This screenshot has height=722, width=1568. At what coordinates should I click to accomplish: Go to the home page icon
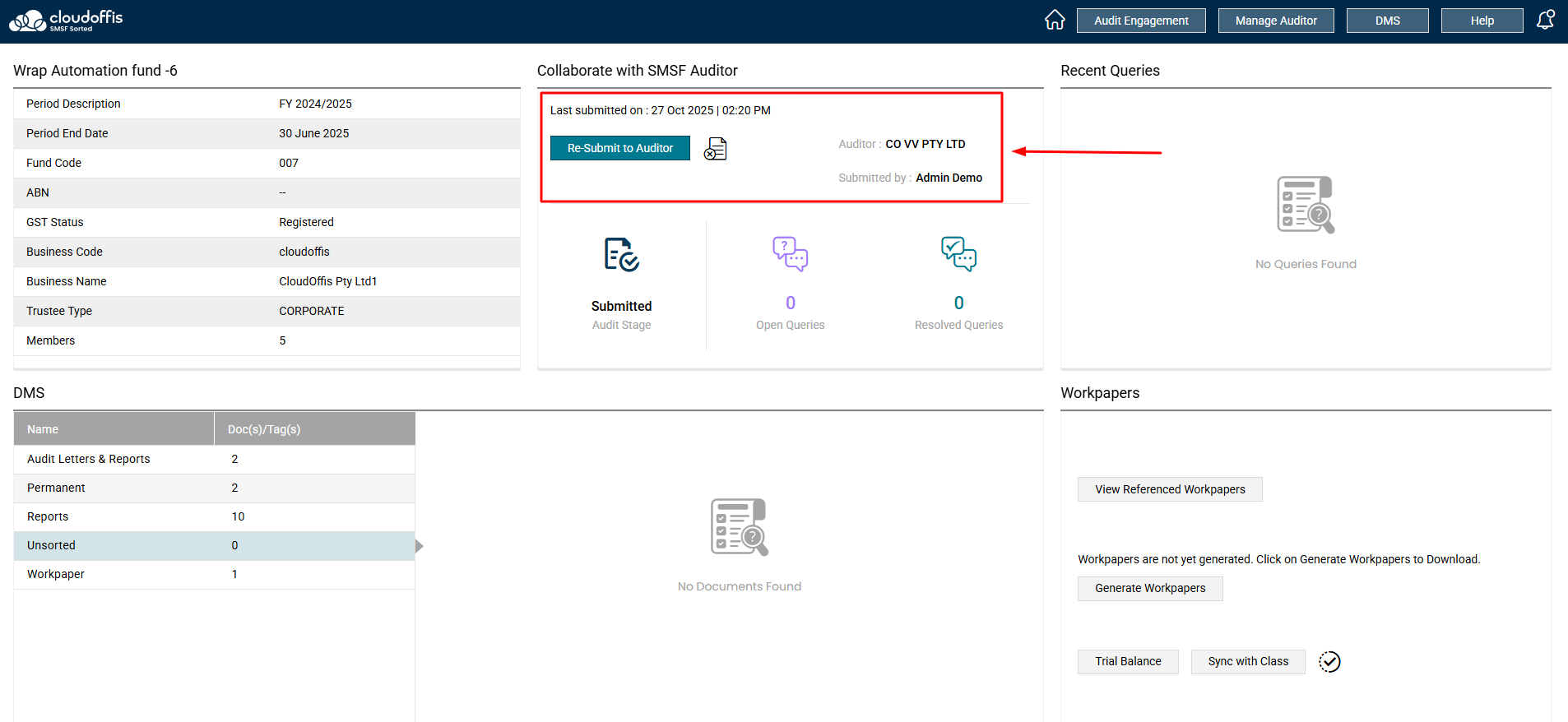point(1055,20)
